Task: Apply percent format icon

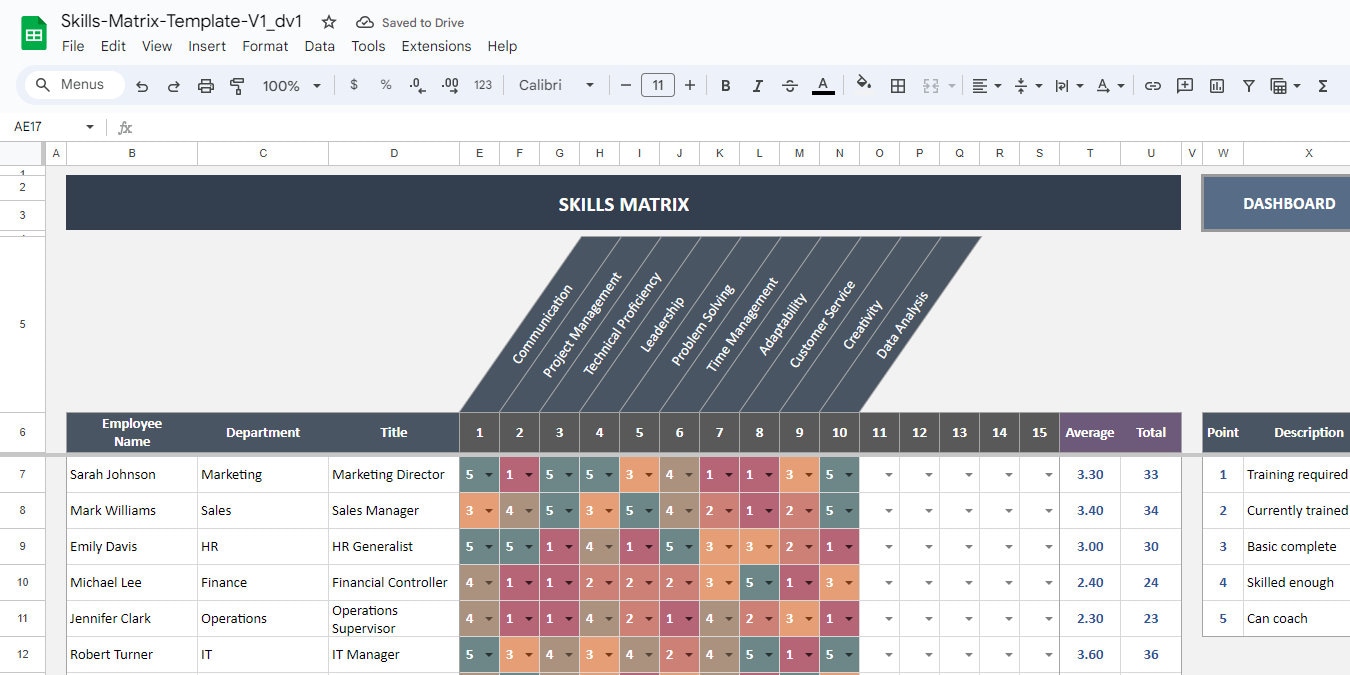Action: click(386, 86)
